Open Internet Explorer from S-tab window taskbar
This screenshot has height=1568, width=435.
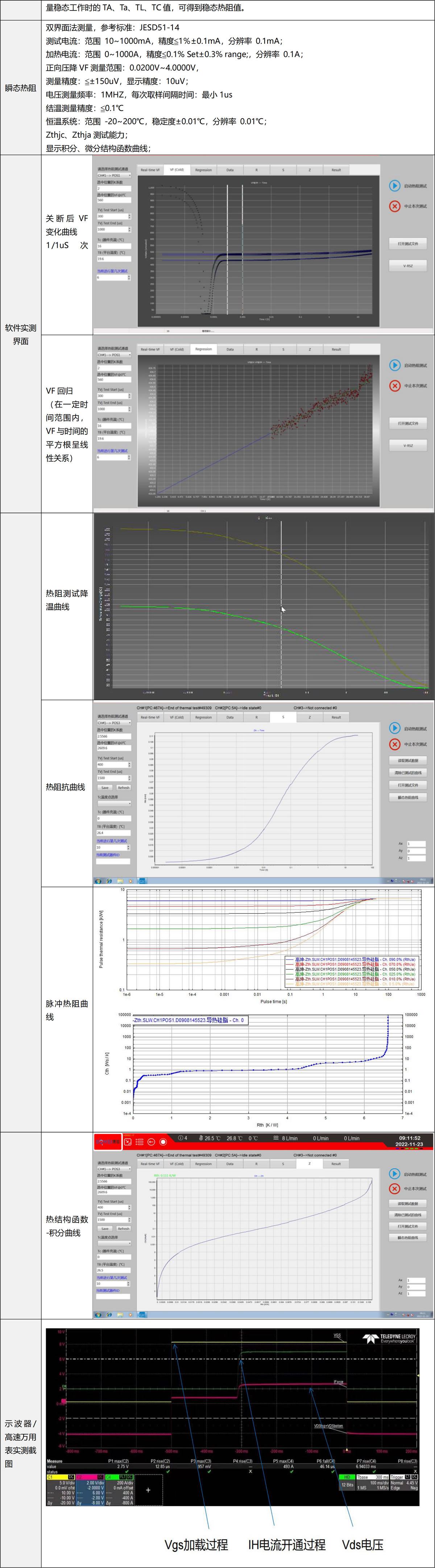click(x=109, y=881)
